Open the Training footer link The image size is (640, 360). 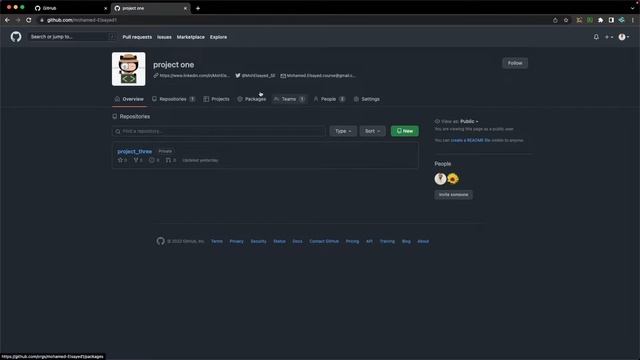[x=387, y=242]
